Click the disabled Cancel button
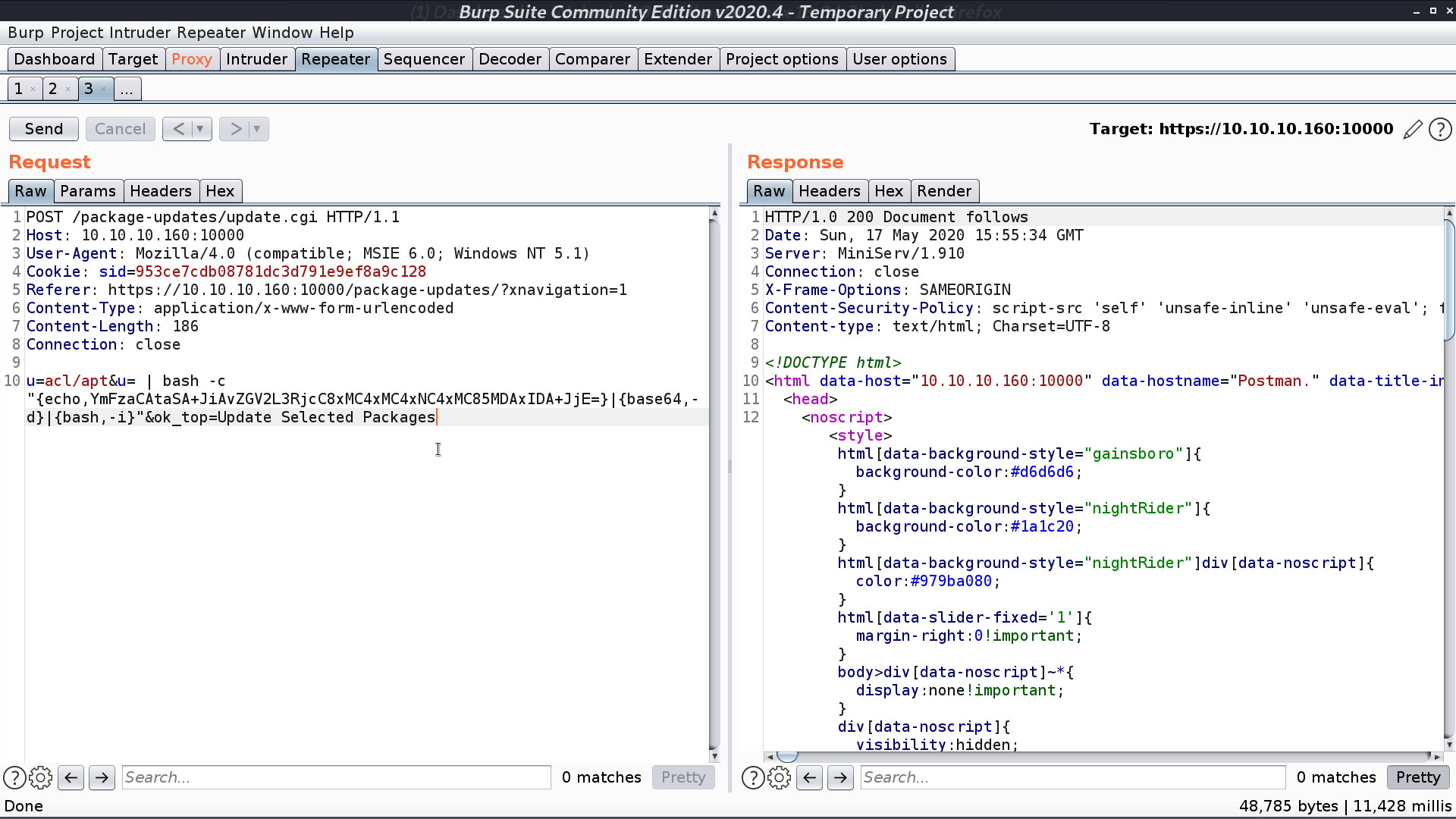The image size is (1456, 819). pyautogui.click(x=121, y=129)
